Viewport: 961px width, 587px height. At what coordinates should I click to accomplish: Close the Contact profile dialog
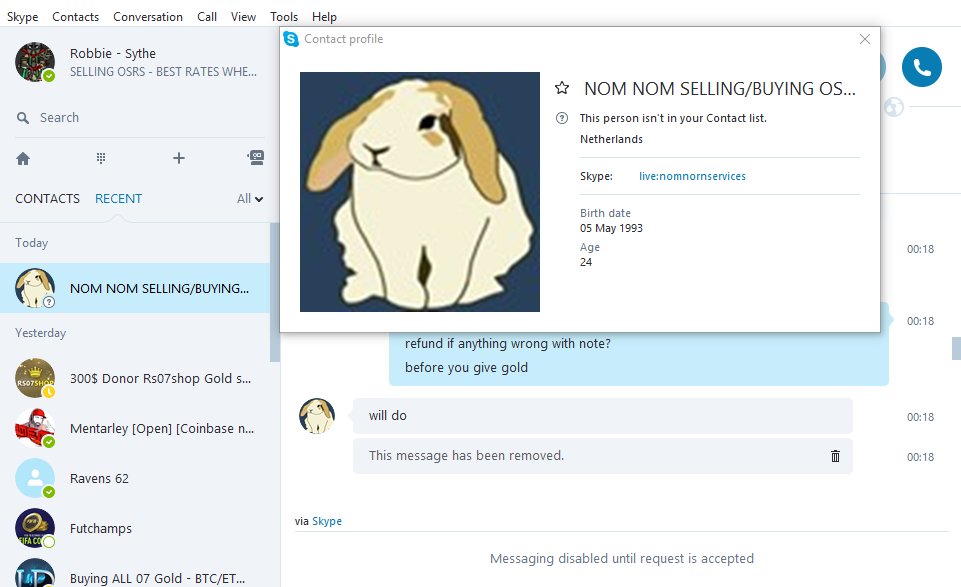click(865, 39)
